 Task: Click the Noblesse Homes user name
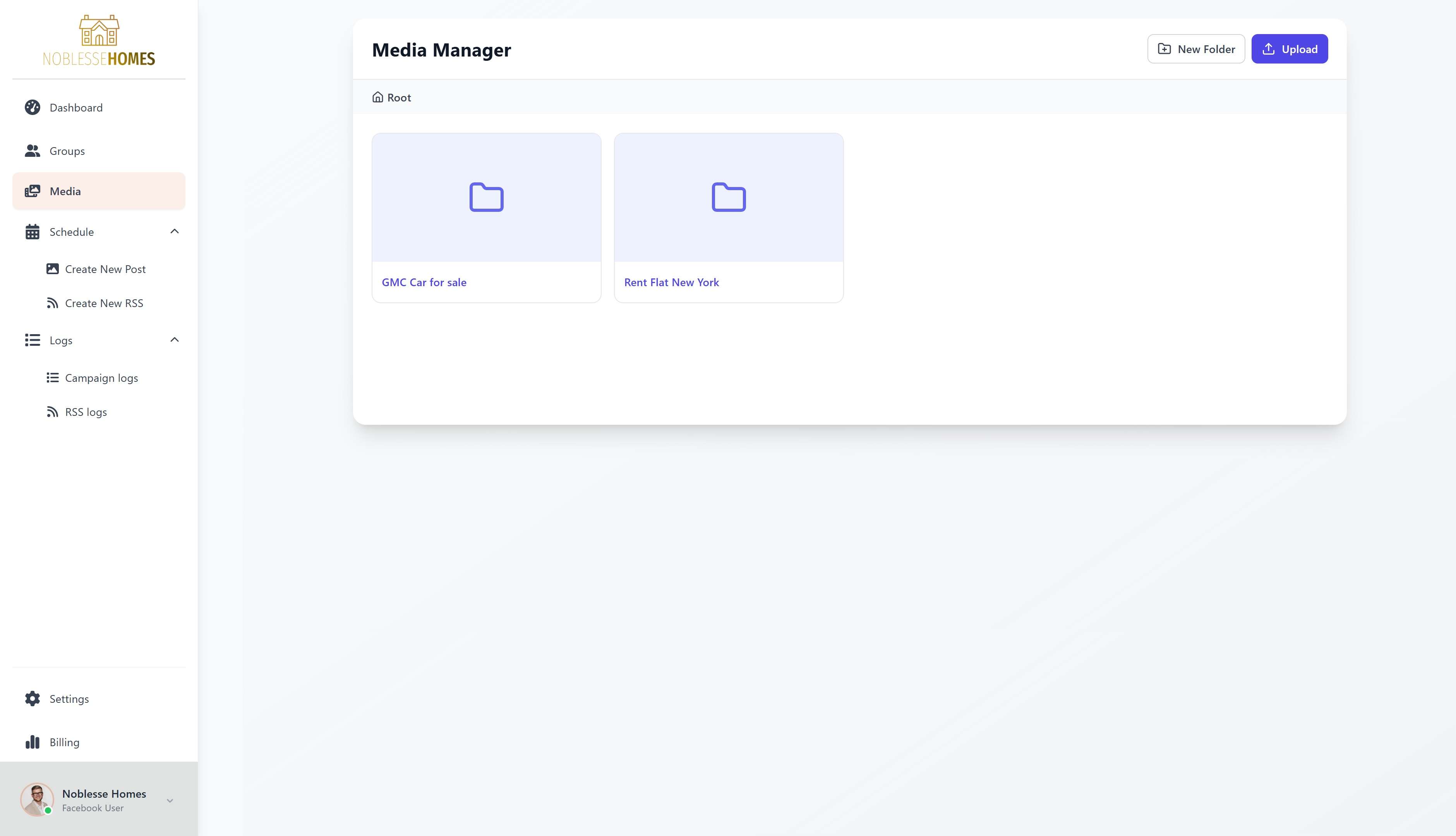[104, 793]
